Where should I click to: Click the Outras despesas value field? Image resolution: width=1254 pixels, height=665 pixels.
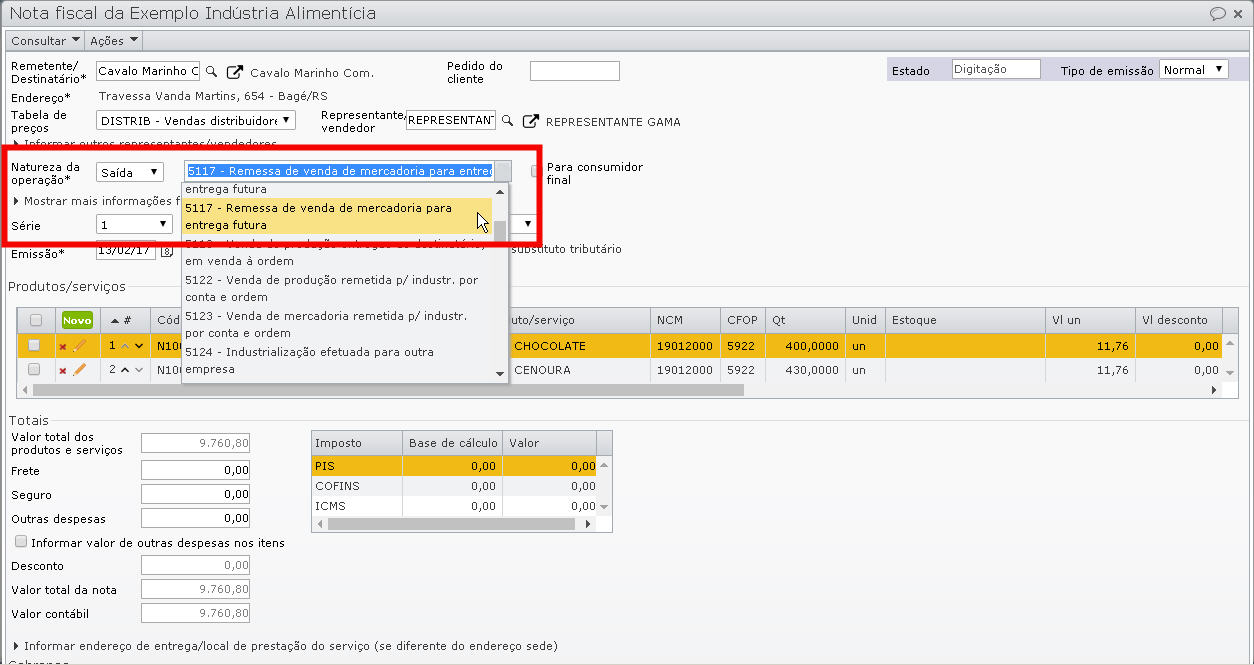(196, 518)
